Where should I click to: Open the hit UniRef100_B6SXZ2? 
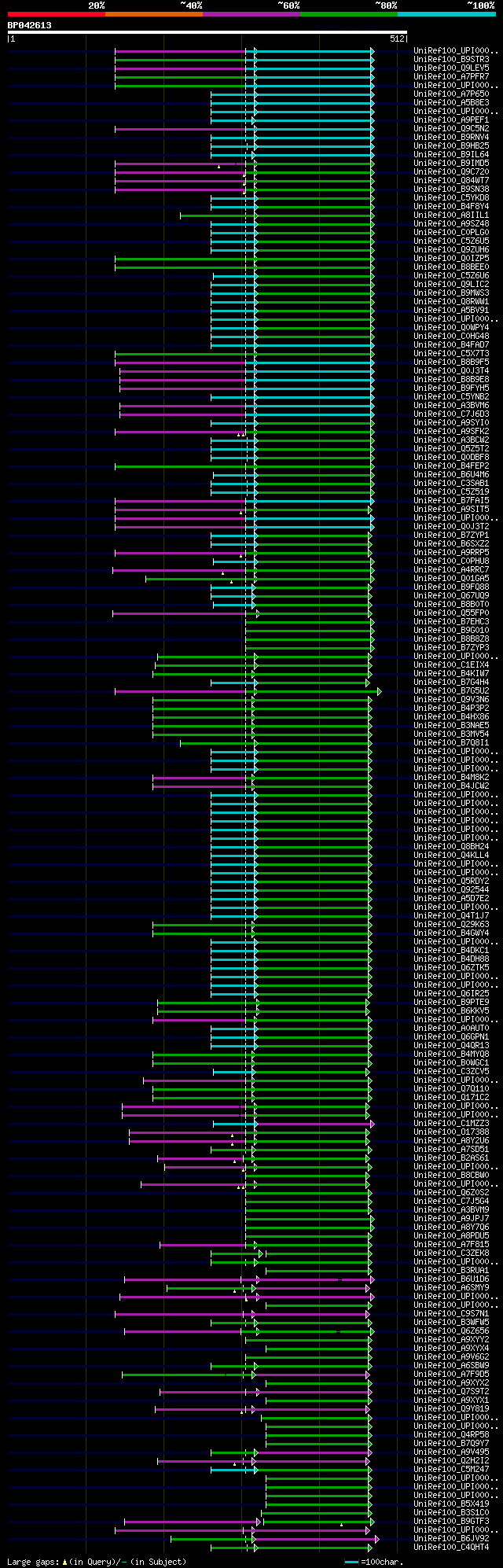click(x=451, y=544)
